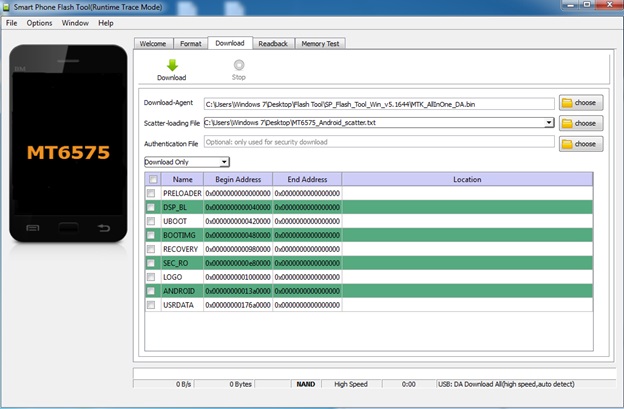Check the UBOOT row checkbox
Viewport: 624px width, 409px height.
(151, 221)
